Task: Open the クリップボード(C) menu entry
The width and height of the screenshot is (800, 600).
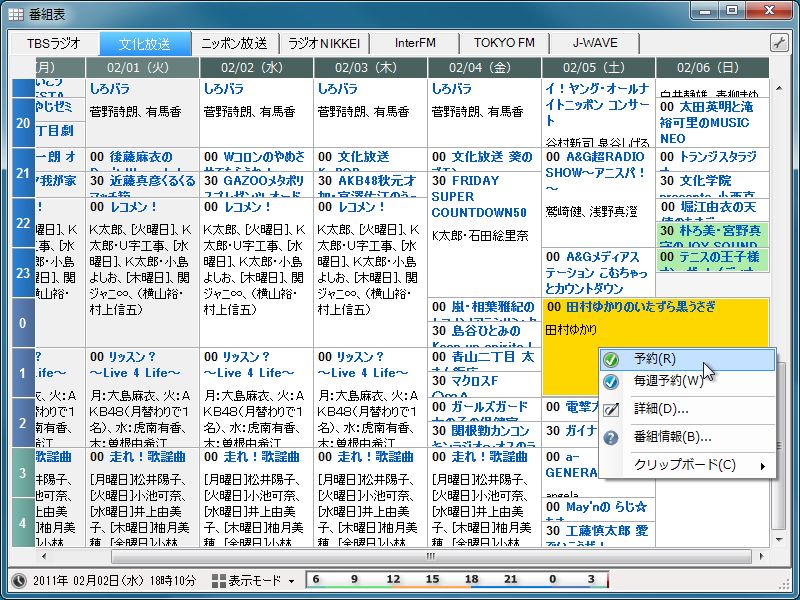Action: 688,465
